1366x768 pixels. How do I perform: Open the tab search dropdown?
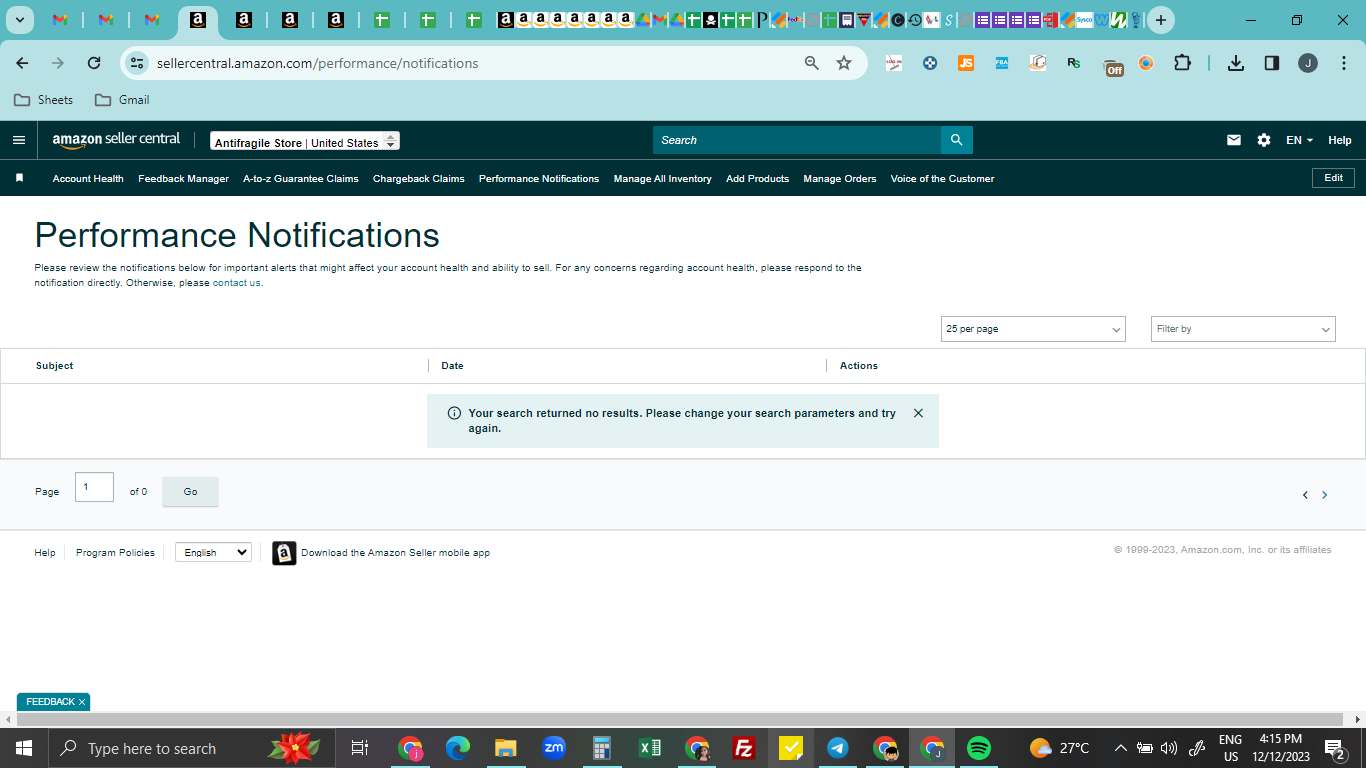point(19,20)
